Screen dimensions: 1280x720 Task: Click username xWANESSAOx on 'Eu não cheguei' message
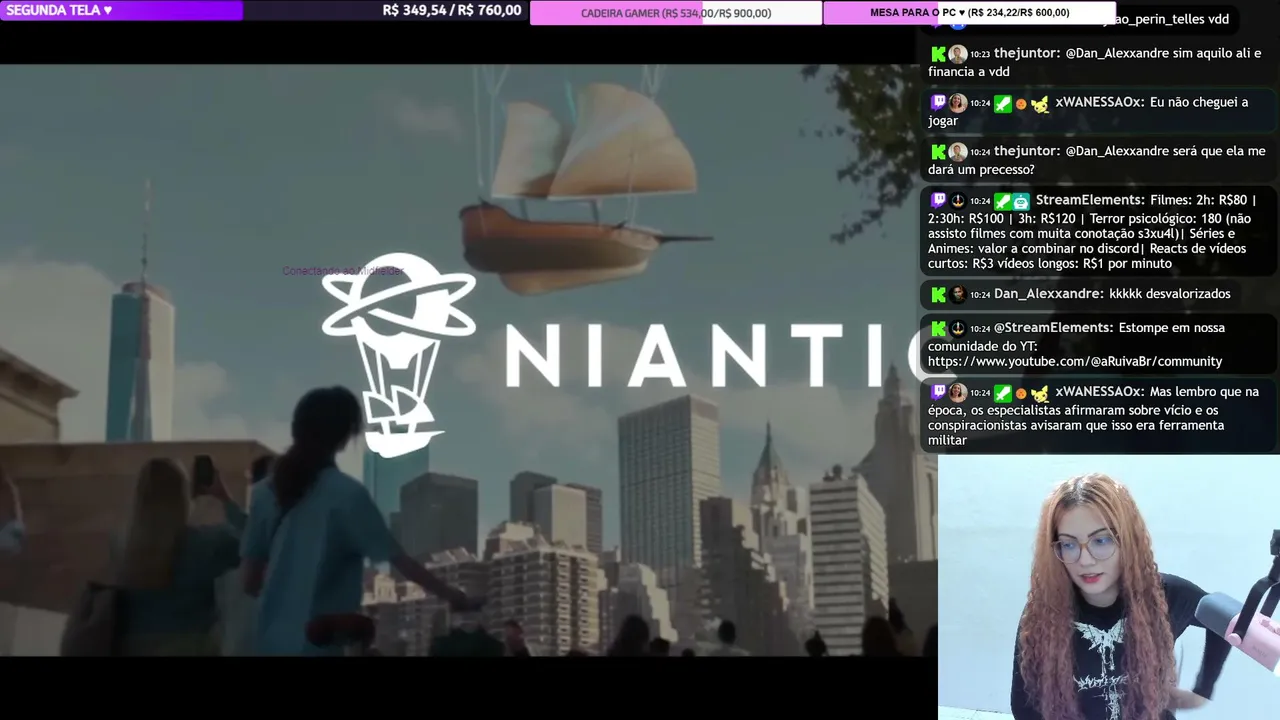tap(1097, 103)
